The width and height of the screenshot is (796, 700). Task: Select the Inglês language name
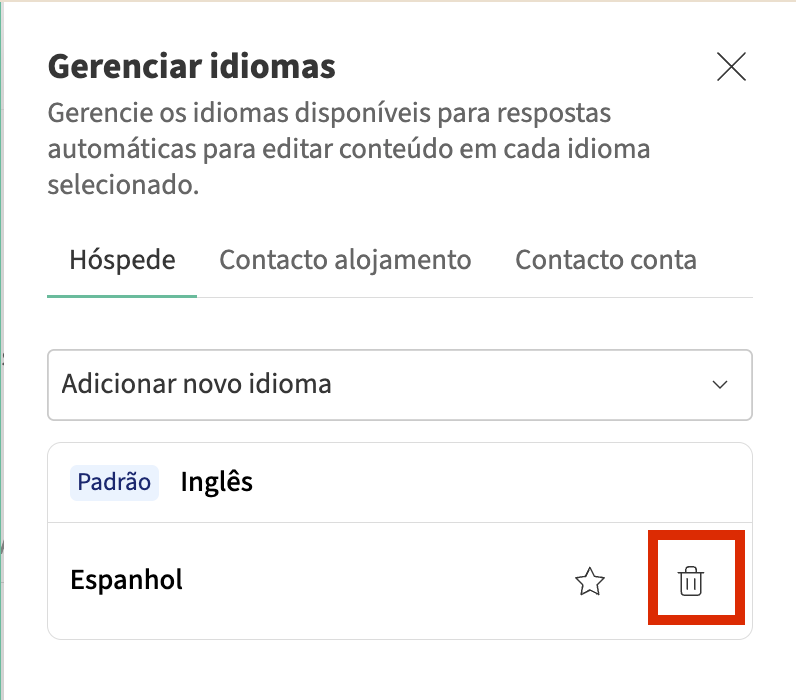pyautogui.click(x=216, y=482)
